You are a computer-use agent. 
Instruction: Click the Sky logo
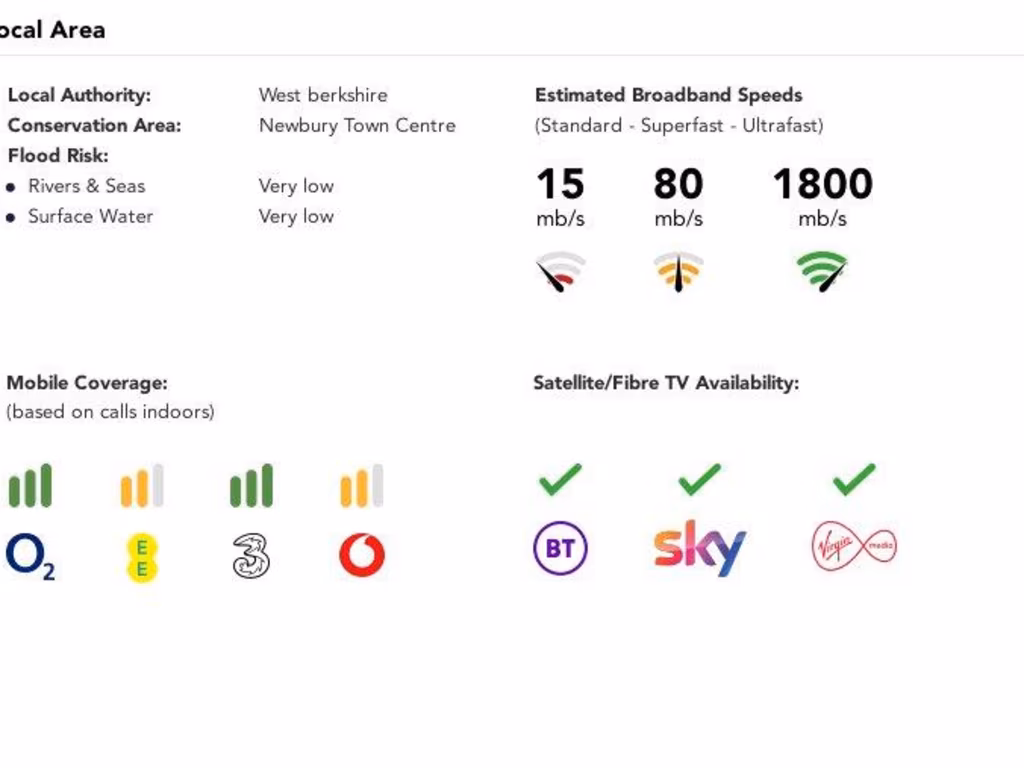click(699, 547)
